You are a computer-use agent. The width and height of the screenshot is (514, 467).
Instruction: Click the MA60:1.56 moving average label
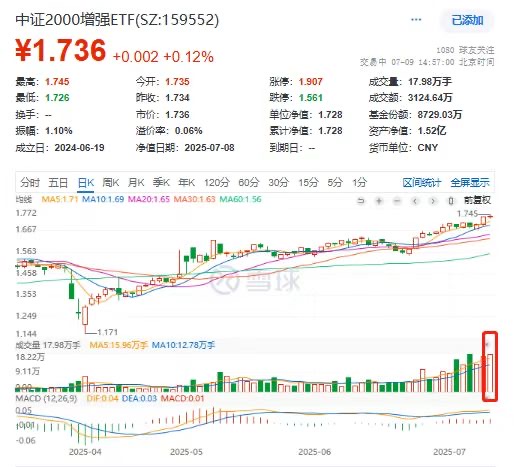tap(240, 200)
